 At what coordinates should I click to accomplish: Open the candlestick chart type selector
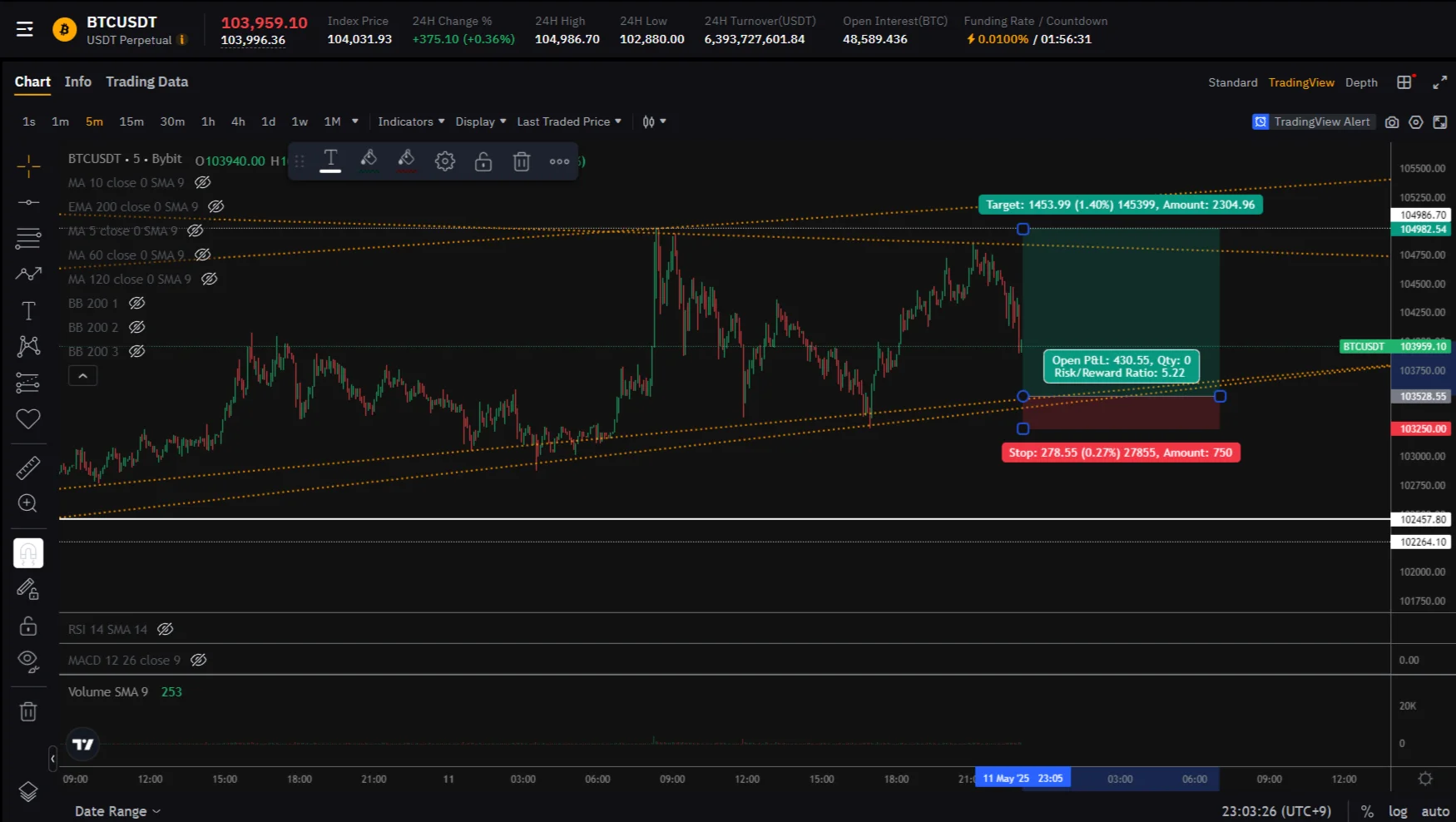[654, 121]
